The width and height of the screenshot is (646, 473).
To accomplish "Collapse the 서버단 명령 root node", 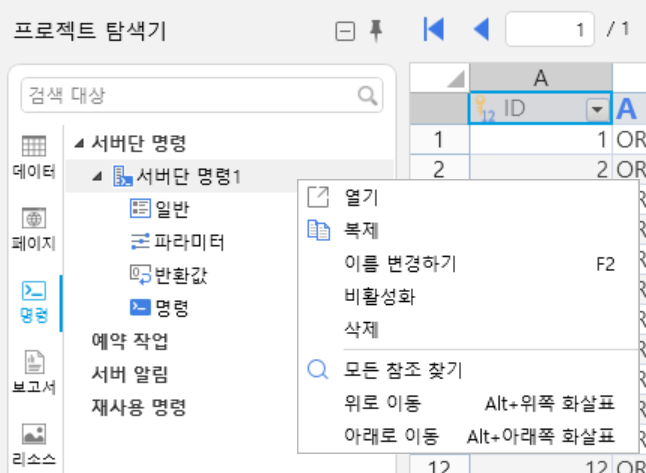I will coord(79,143).
